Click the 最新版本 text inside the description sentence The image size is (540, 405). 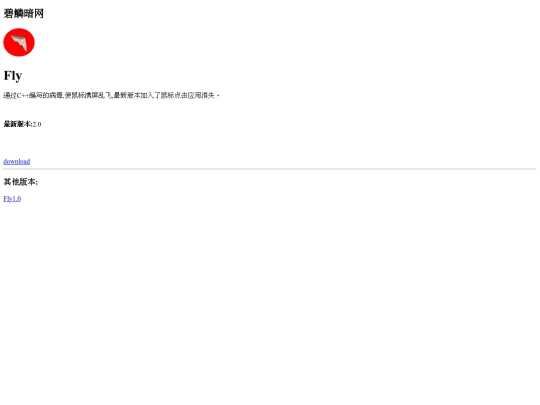click(x=127, y=95)
